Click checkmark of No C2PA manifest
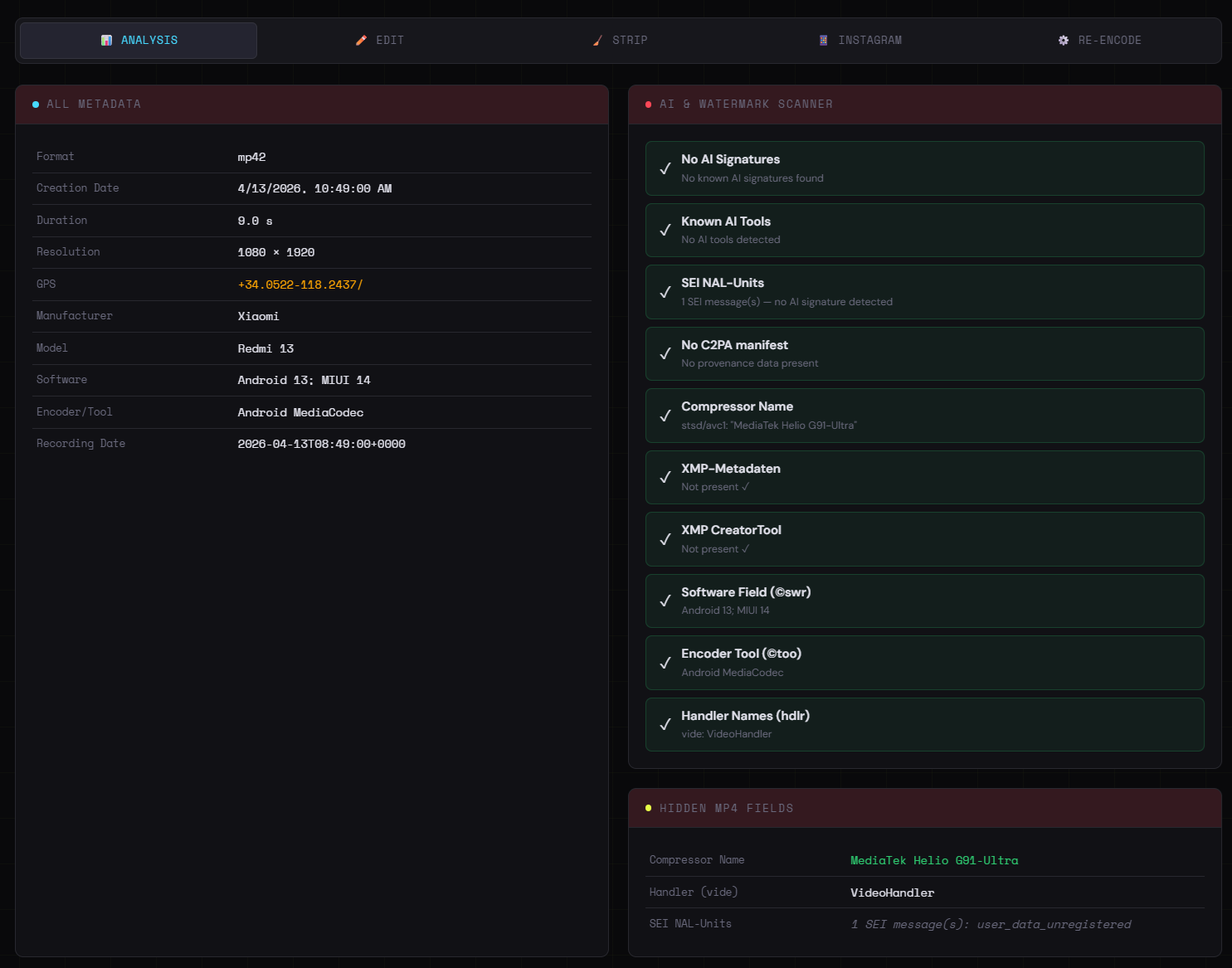The width and height of the screenshot is (1232, 968). 665,353
